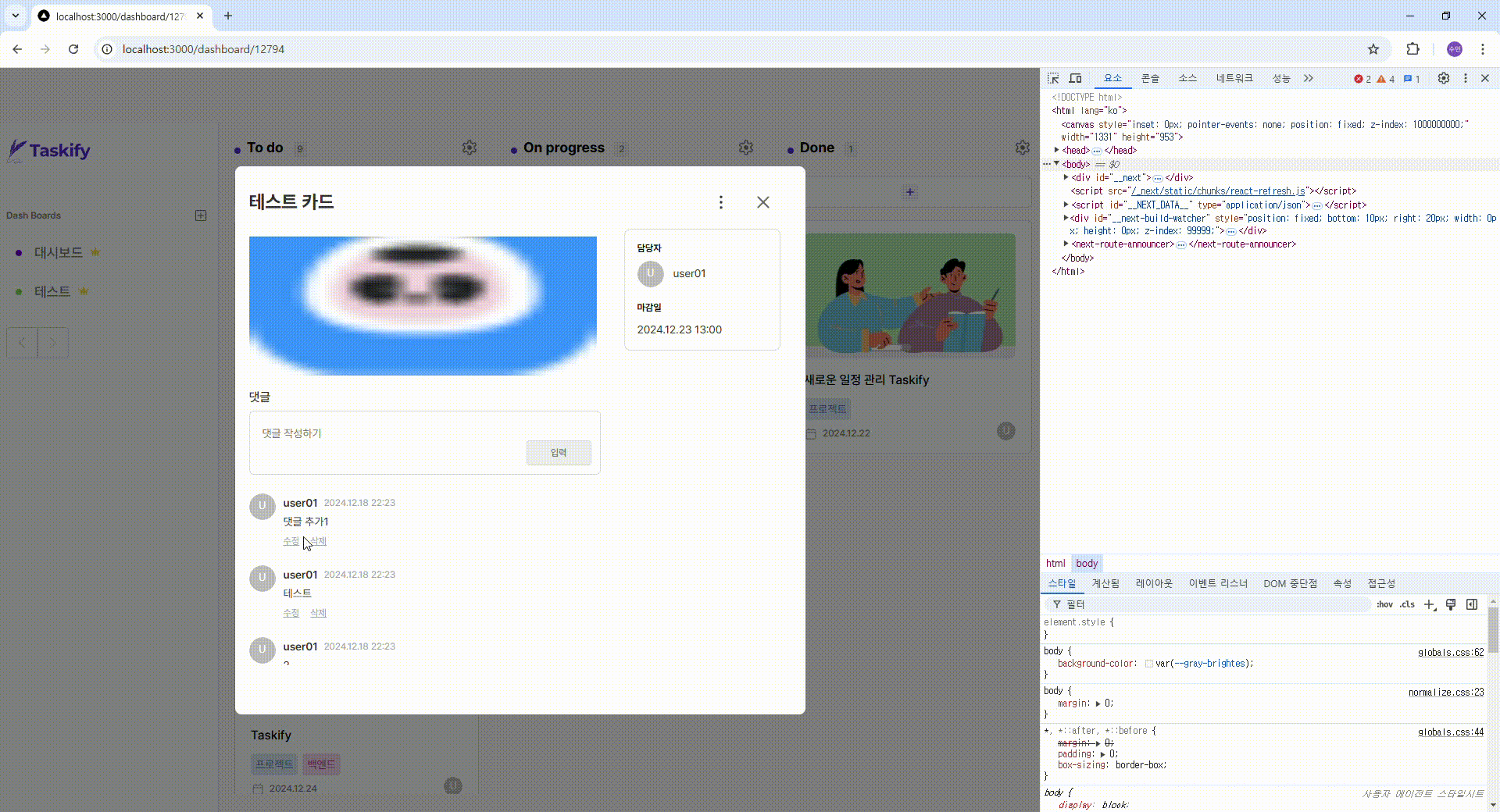Click the DevTools warning count badge
Image resolution: width=1500 pixels, height=812 pixels.
(1386, 79)
